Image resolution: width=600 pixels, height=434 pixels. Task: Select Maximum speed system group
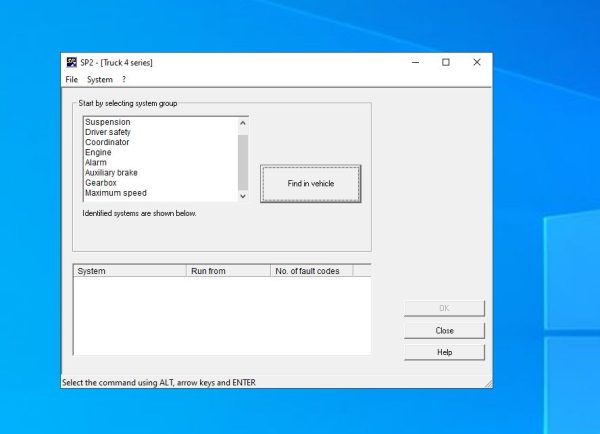click(x=160, y=193)
